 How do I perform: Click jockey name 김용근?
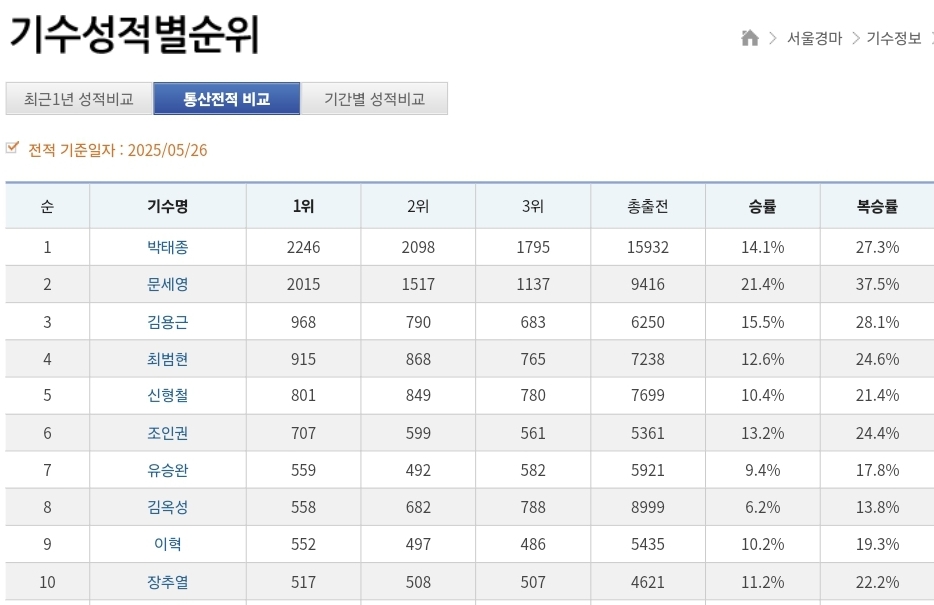click(x=167, y=322)
